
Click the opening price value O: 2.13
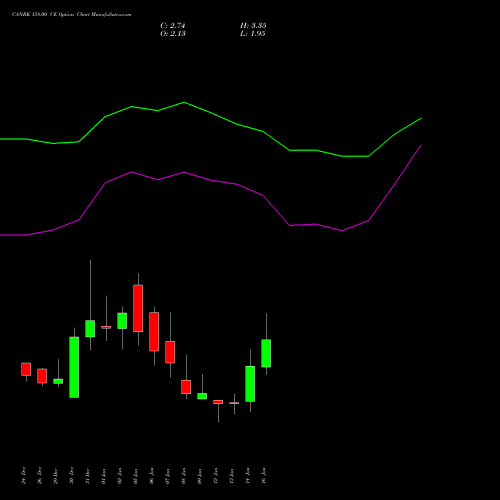[173, 34]
